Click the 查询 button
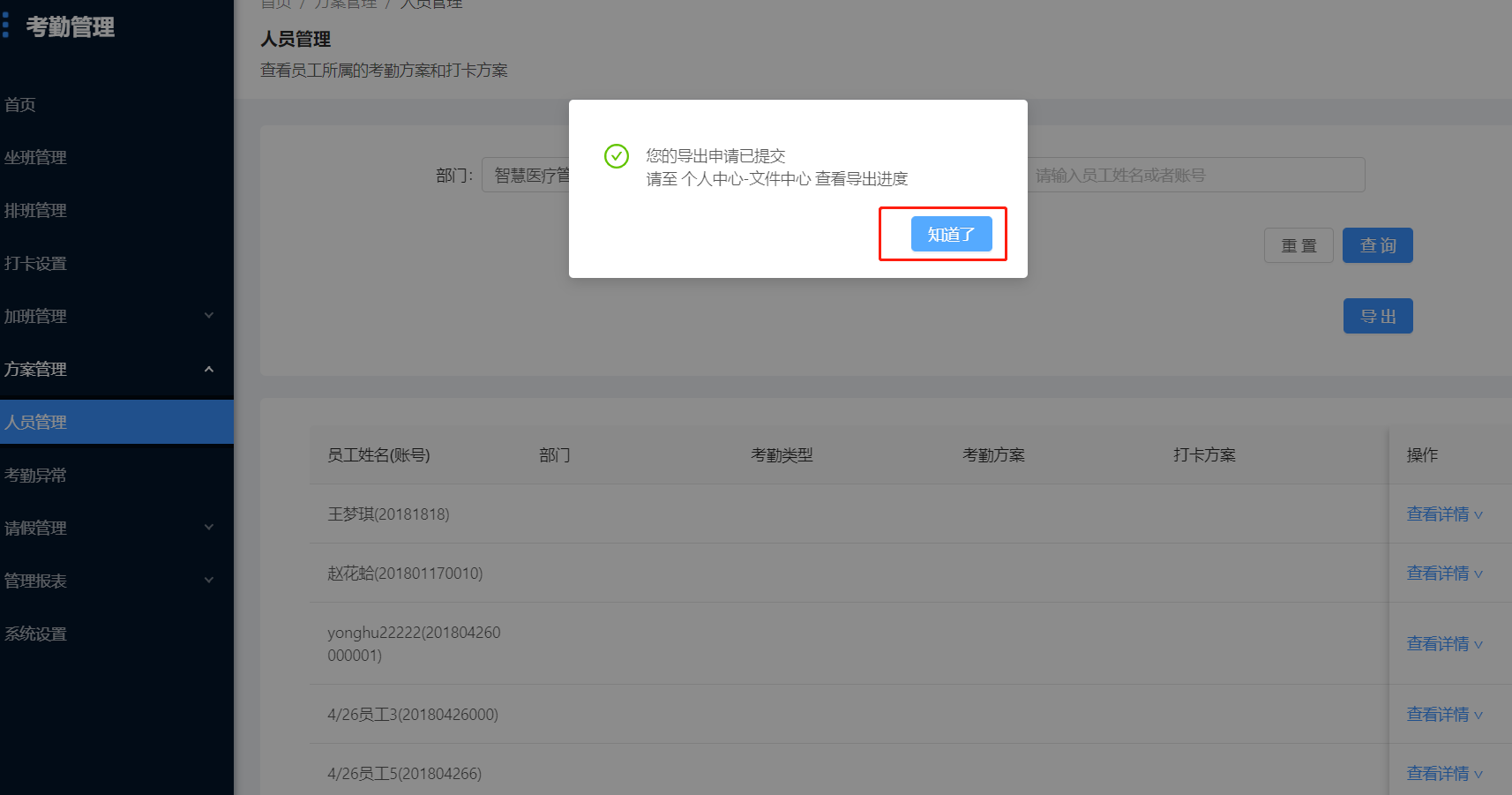 point(1378,245)
